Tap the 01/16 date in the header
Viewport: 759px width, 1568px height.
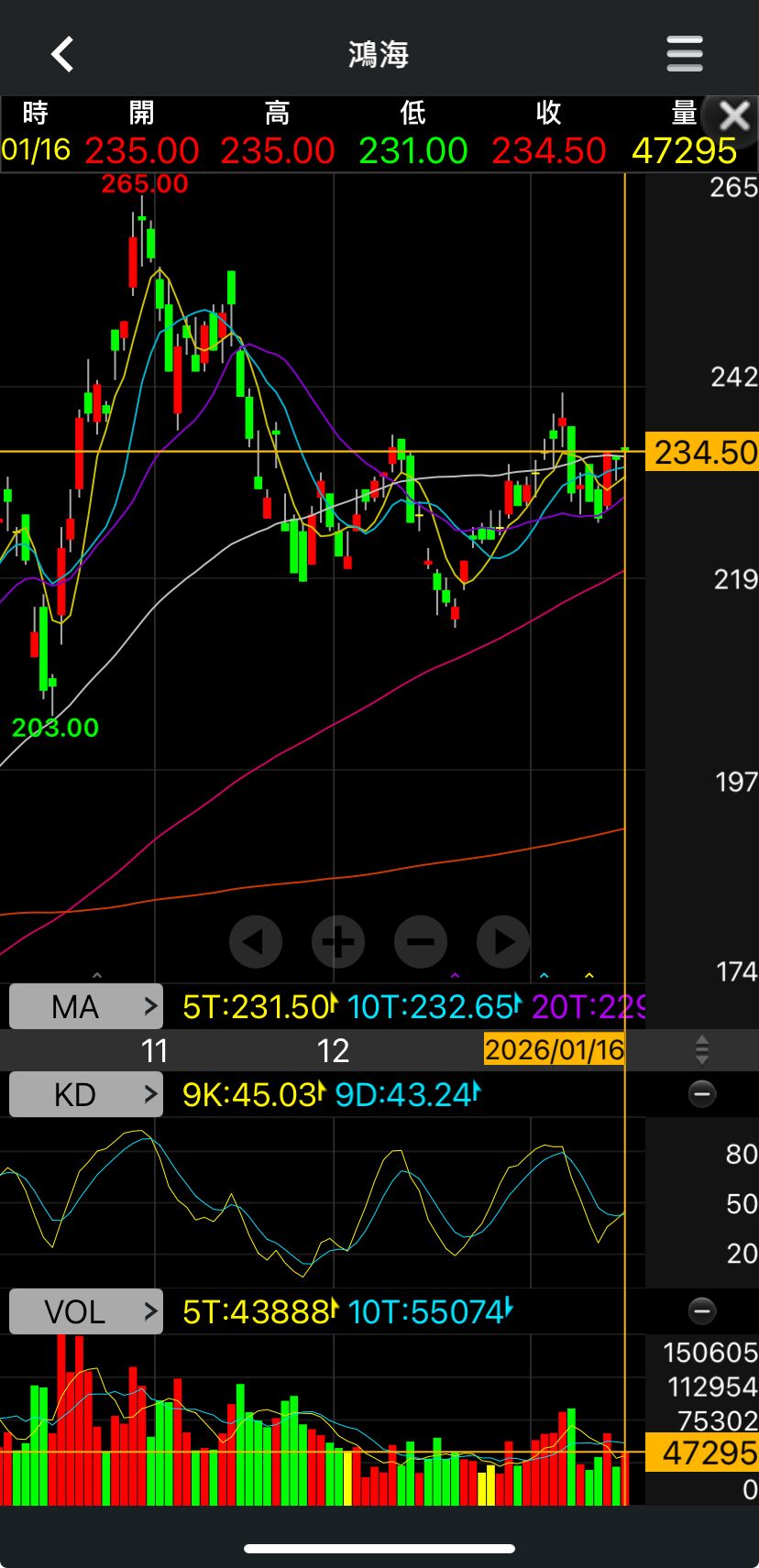[36, 149]
